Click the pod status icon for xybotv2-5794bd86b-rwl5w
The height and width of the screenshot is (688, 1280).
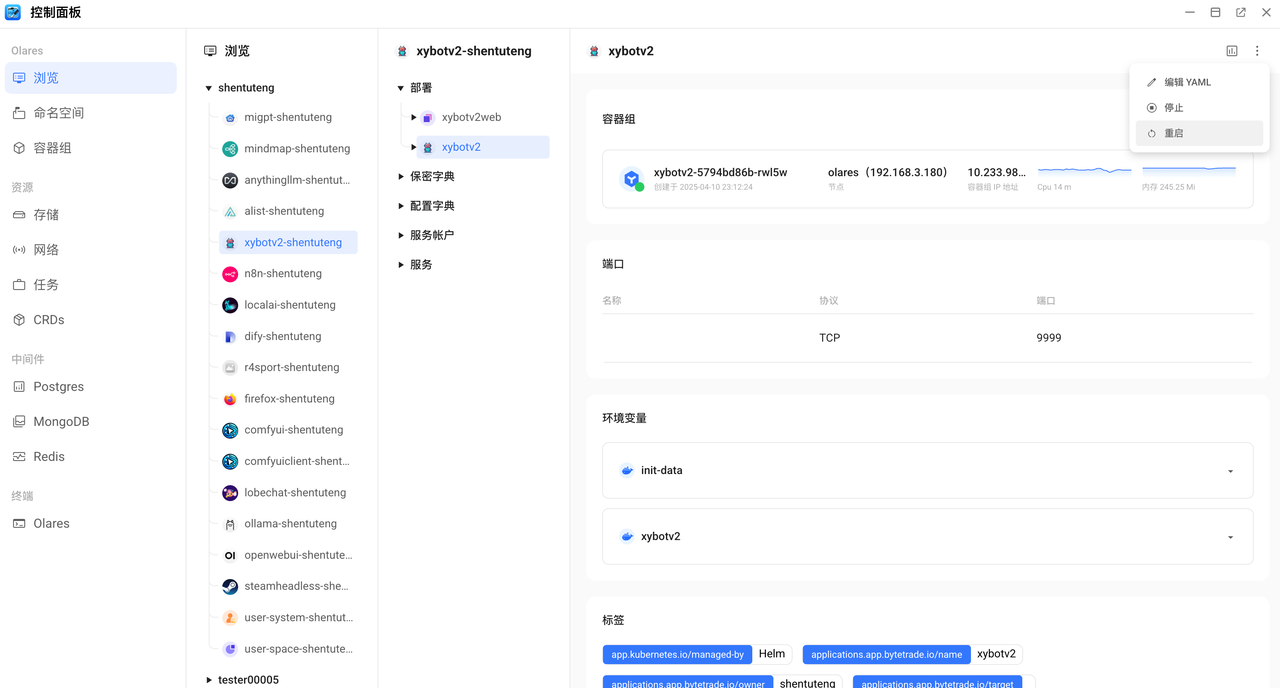click(631, 179)
